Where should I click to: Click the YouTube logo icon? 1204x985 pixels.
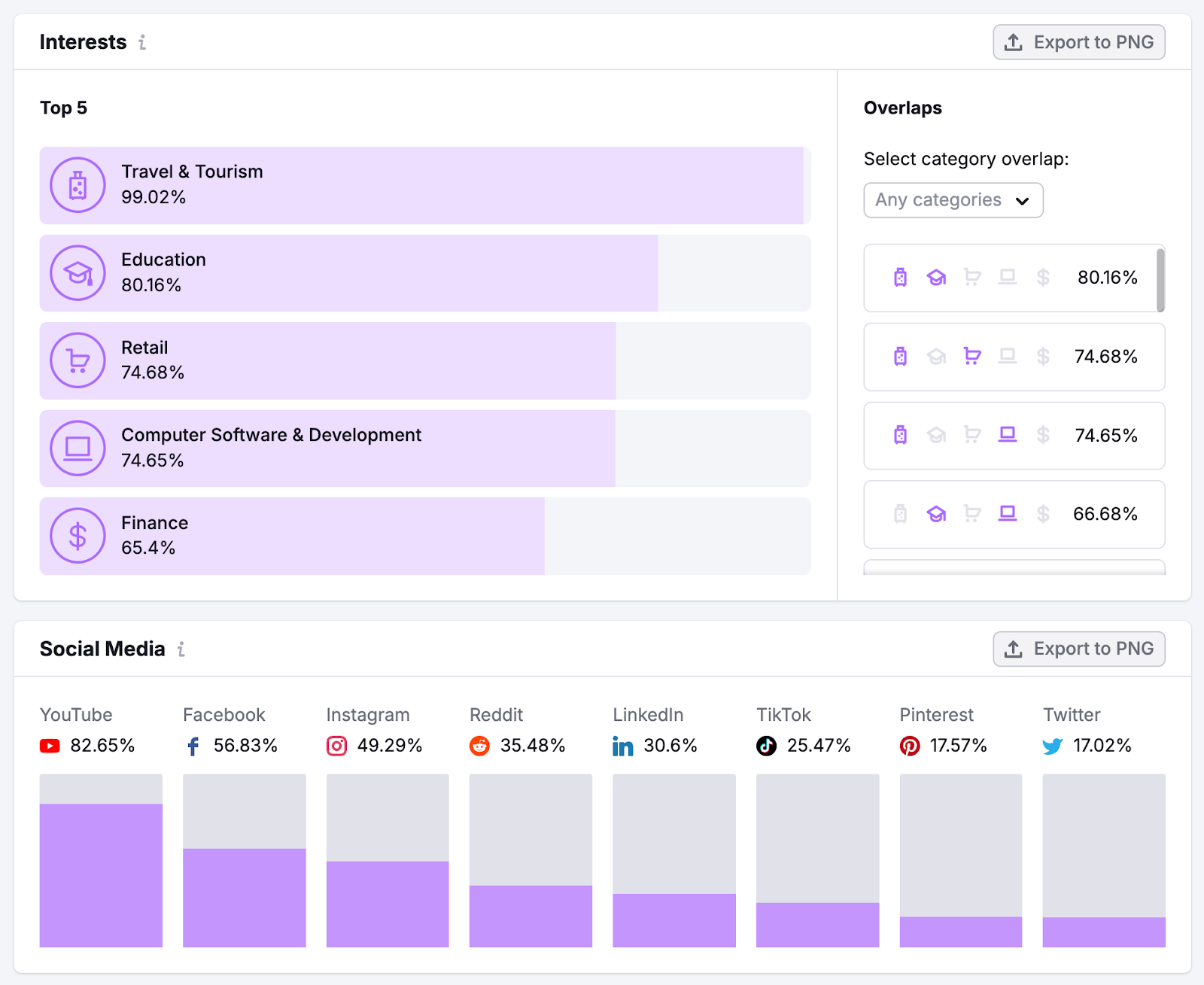(x=50, y=746)
